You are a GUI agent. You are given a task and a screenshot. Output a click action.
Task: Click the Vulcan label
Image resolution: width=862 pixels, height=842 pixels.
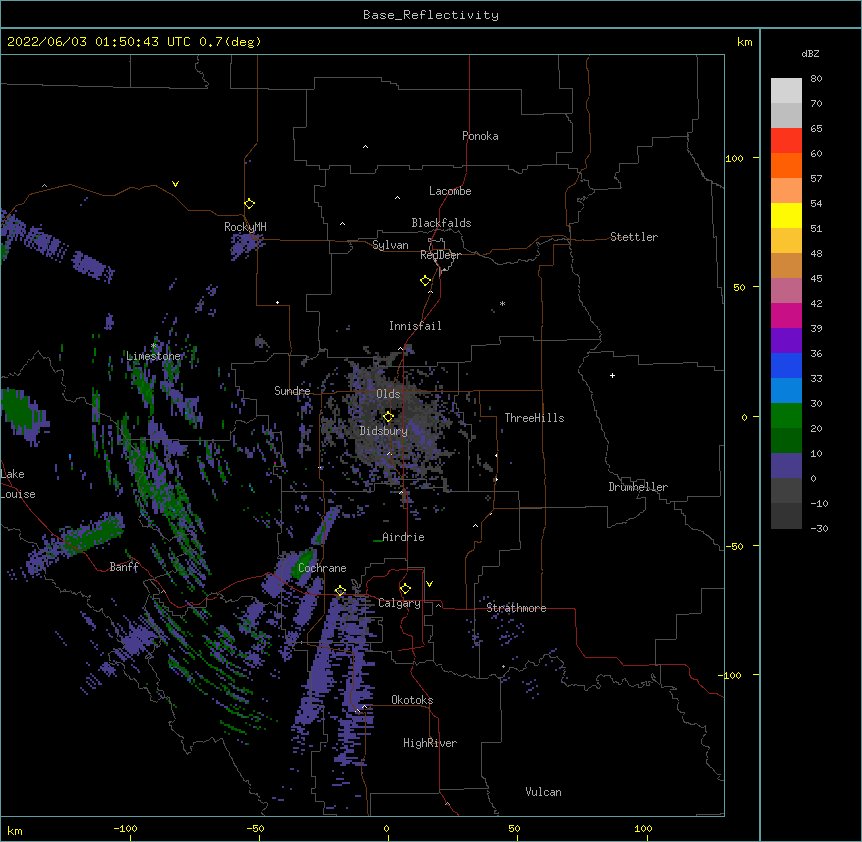[x=543, y=792]
